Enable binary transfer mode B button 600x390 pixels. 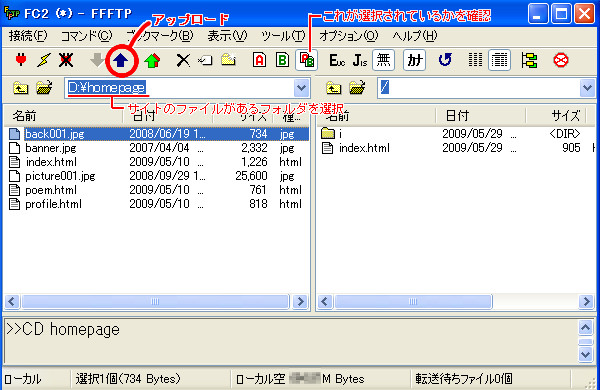pos(282,60)
